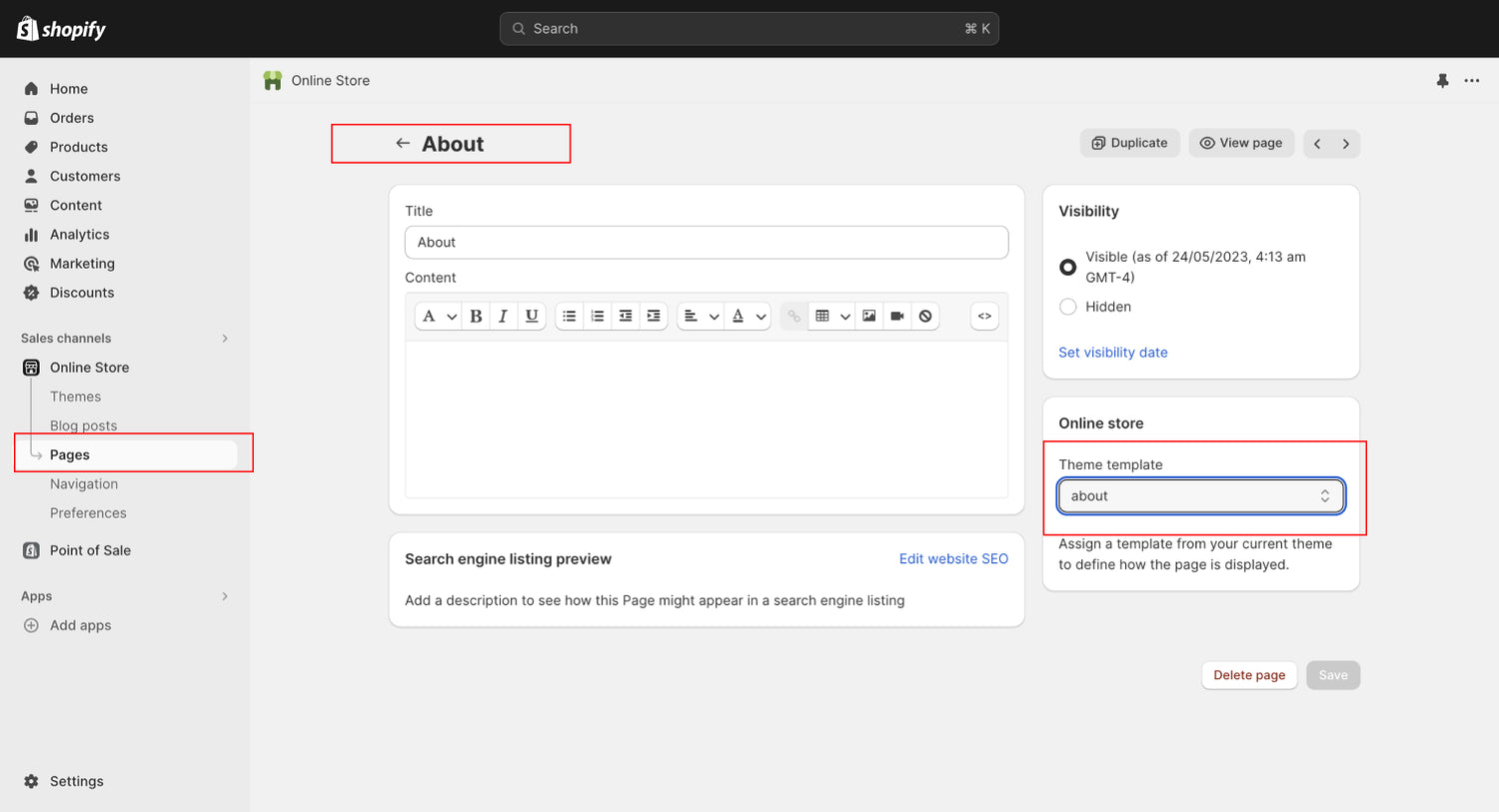Toggle bold formatting in content editor

(476, 317)
